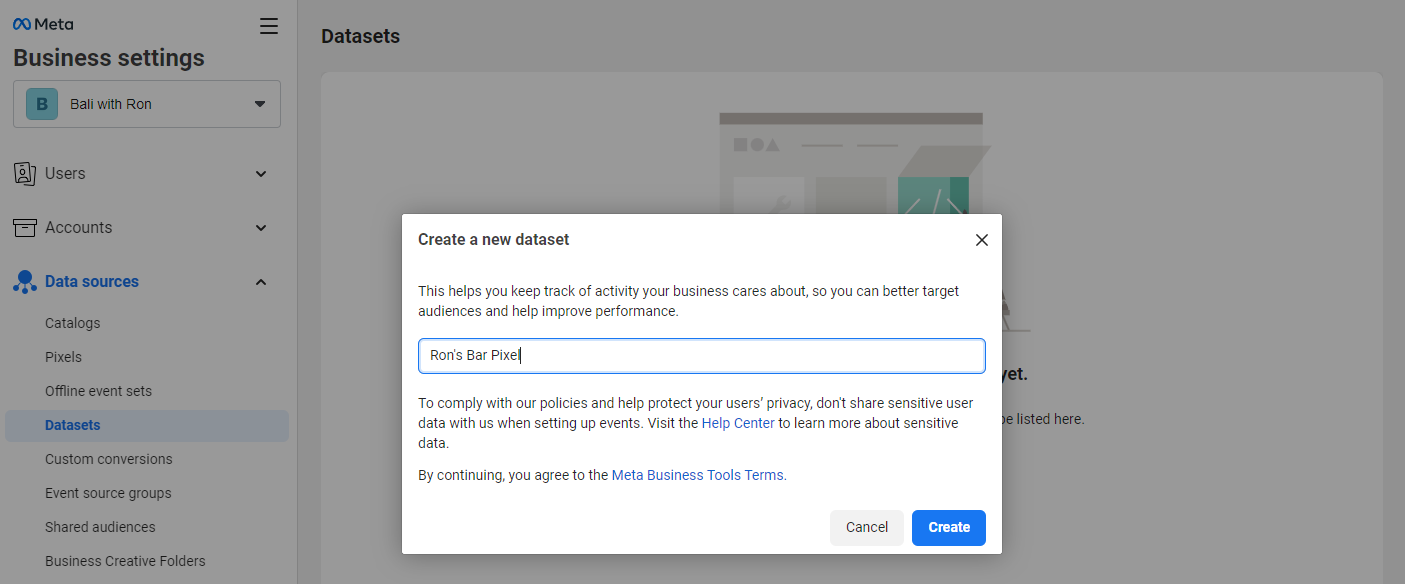The image size is (1405, 584).
Task: Open Event source groups
Action: coord(108,493)
